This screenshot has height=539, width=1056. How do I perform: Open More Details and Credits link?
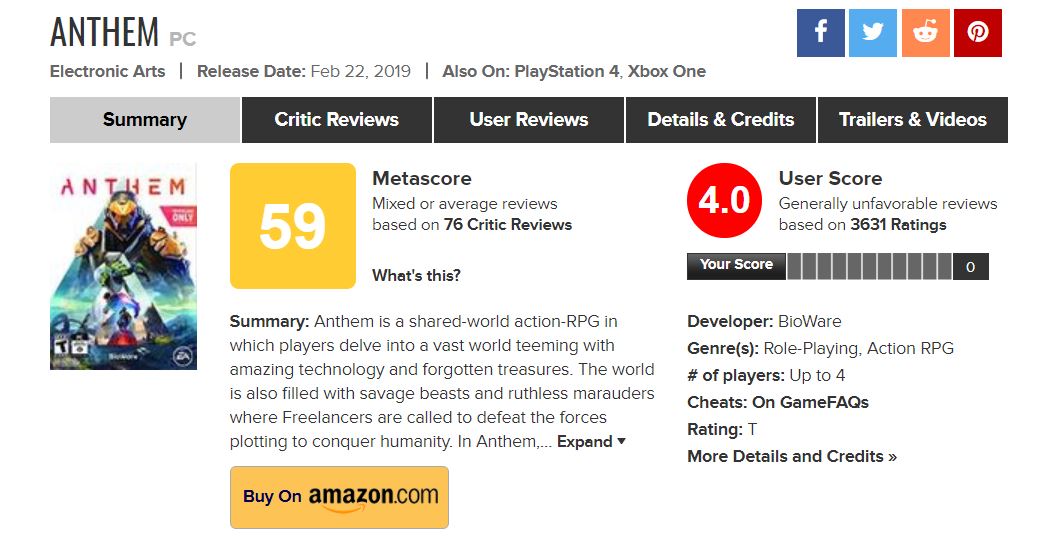pos(791,456)
